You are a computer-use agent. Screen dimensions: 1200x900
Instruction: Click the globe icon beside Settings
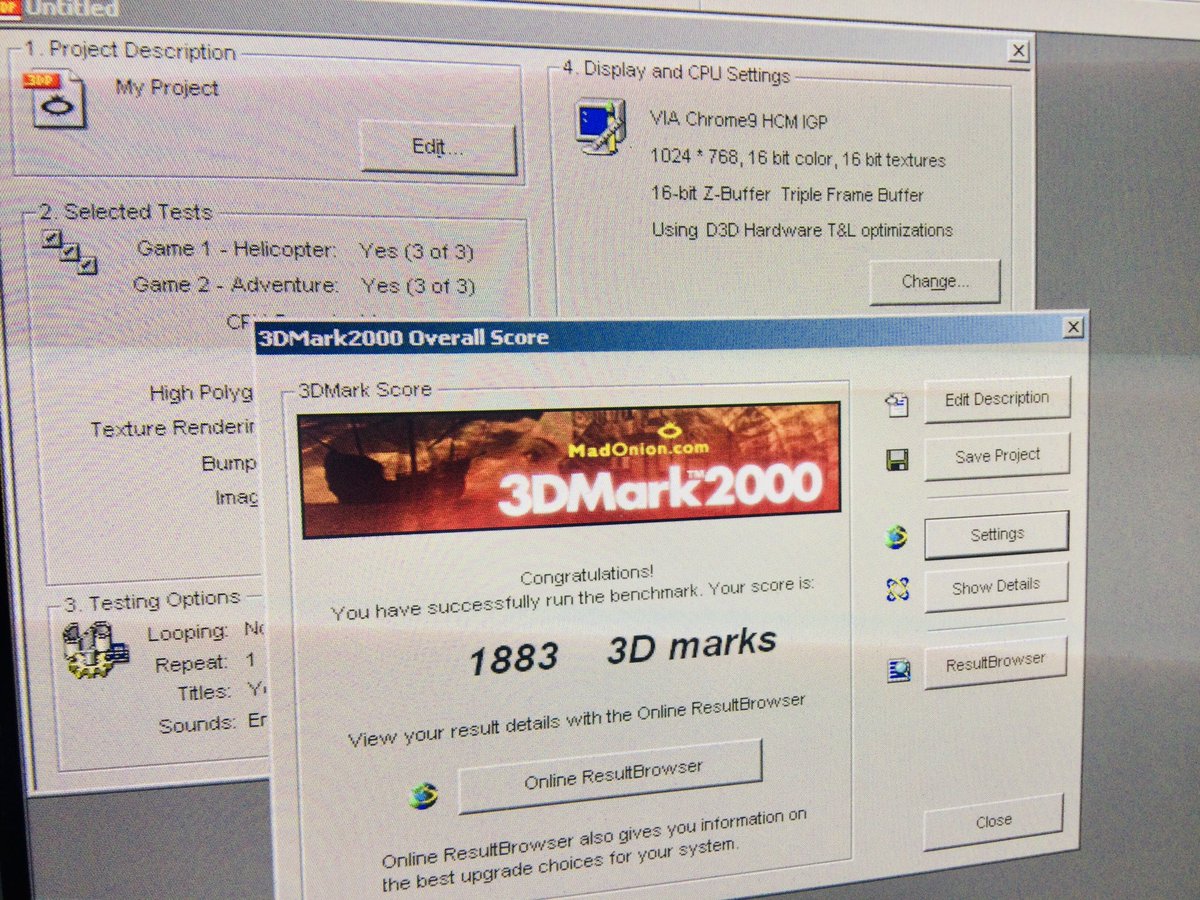click(896, 537)
